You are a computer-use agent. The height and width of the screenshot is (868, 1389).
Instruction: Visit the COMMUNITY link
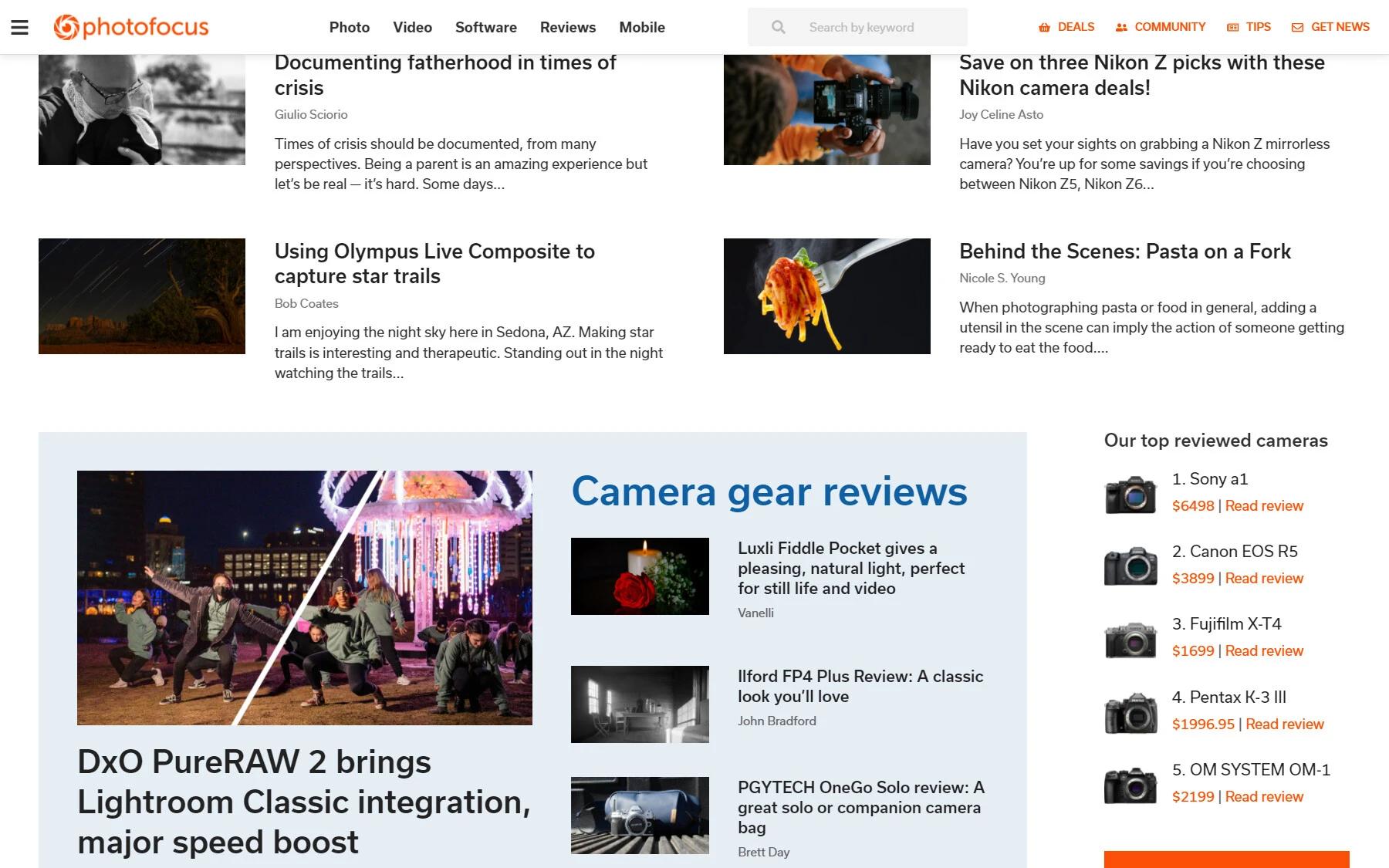point(1170,27)
